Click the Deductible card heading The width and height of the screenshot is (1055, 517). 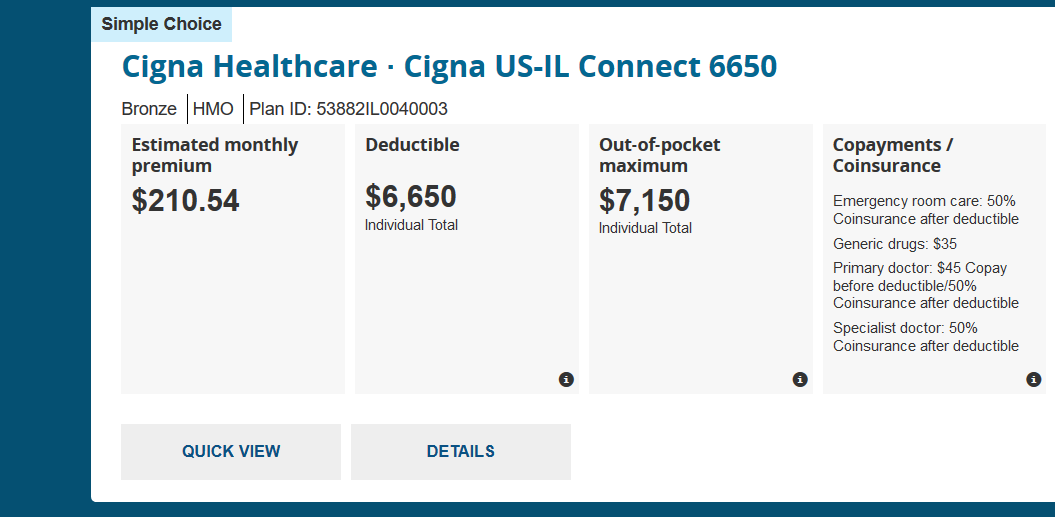click(x=412, y=145)
